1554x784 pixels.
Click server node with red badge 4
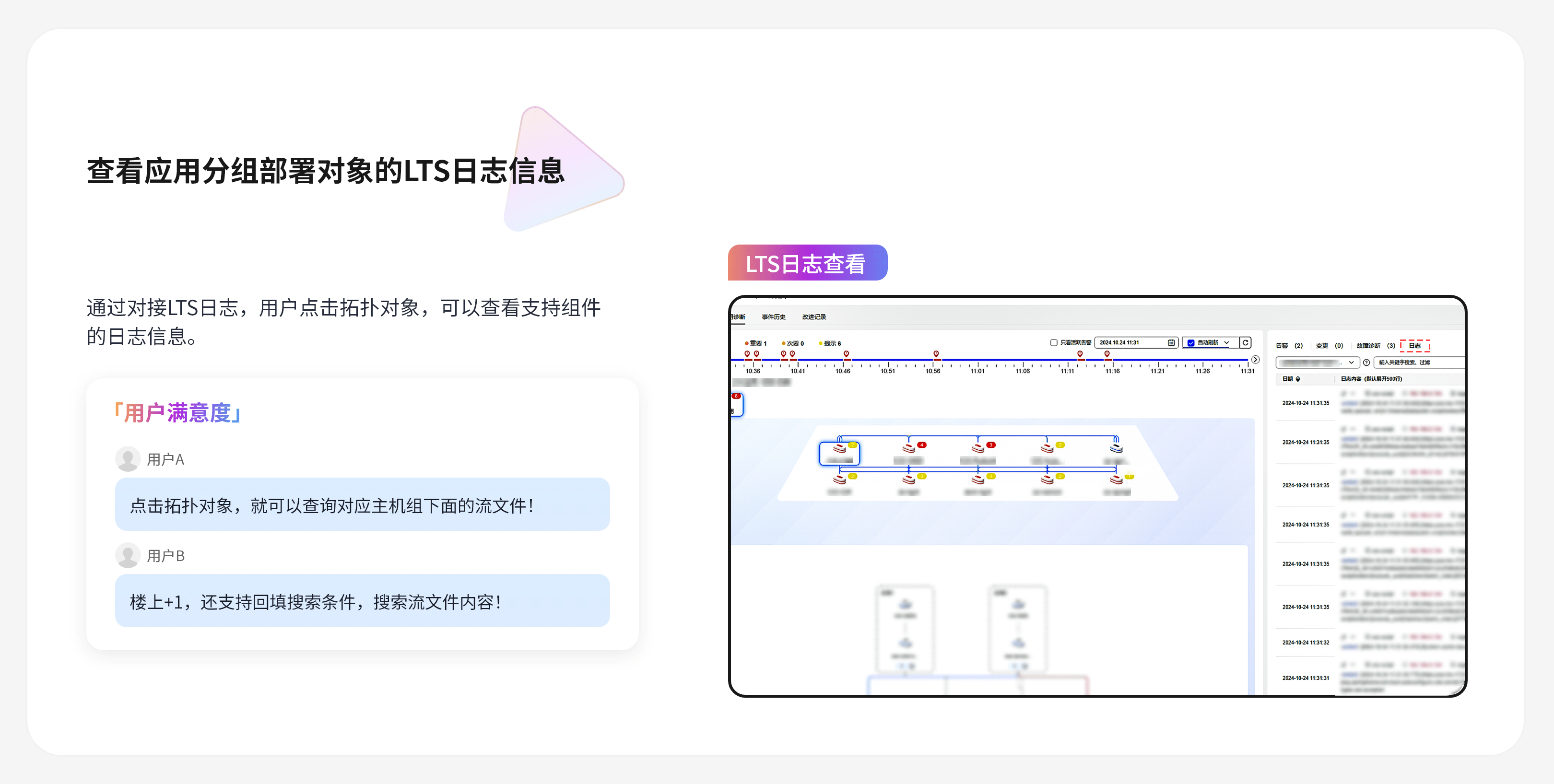pos(909,448)
